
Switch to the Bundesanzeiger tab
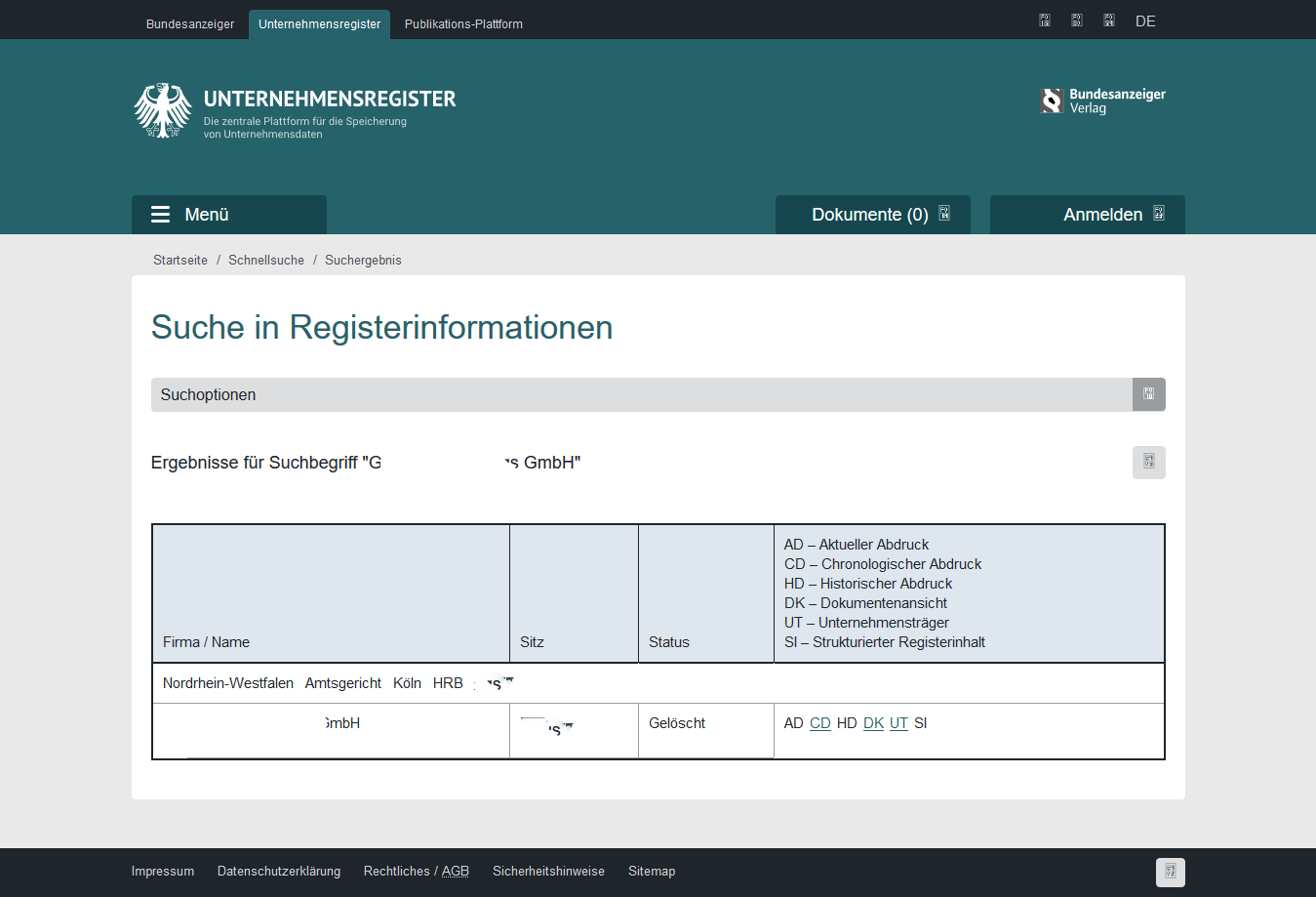(190, 24)
